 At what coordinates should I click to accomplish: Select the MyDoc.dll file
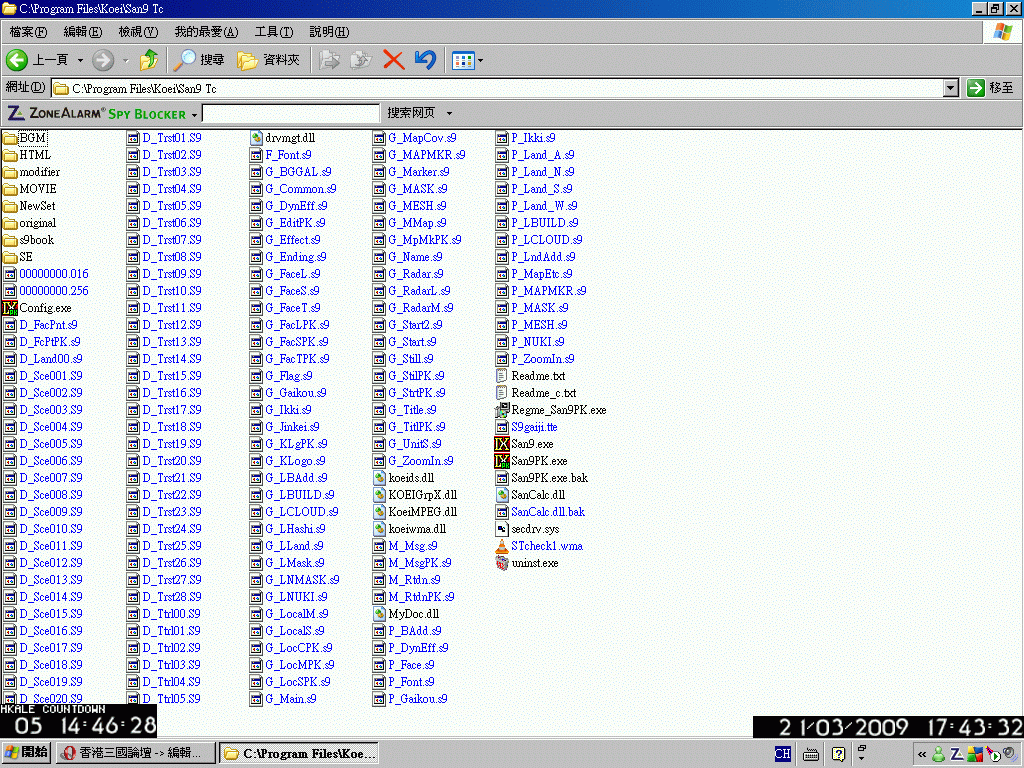[406, 613]
